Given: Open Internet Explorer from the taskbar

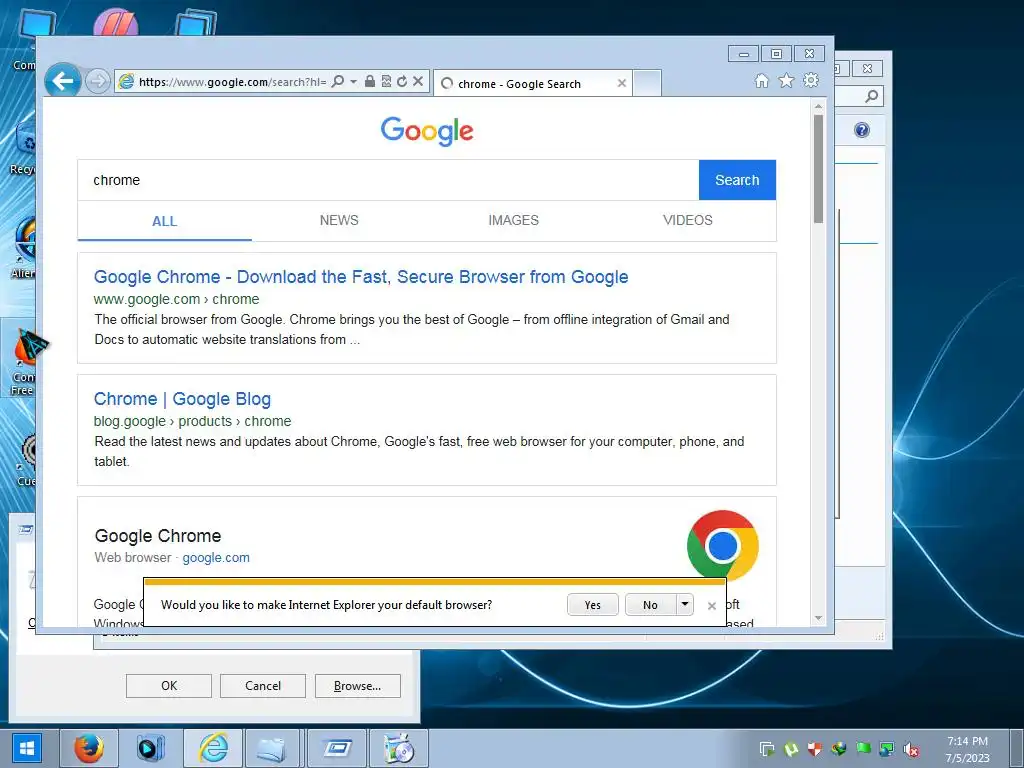Looking at the screenshot, I should [x=212, y=748].
